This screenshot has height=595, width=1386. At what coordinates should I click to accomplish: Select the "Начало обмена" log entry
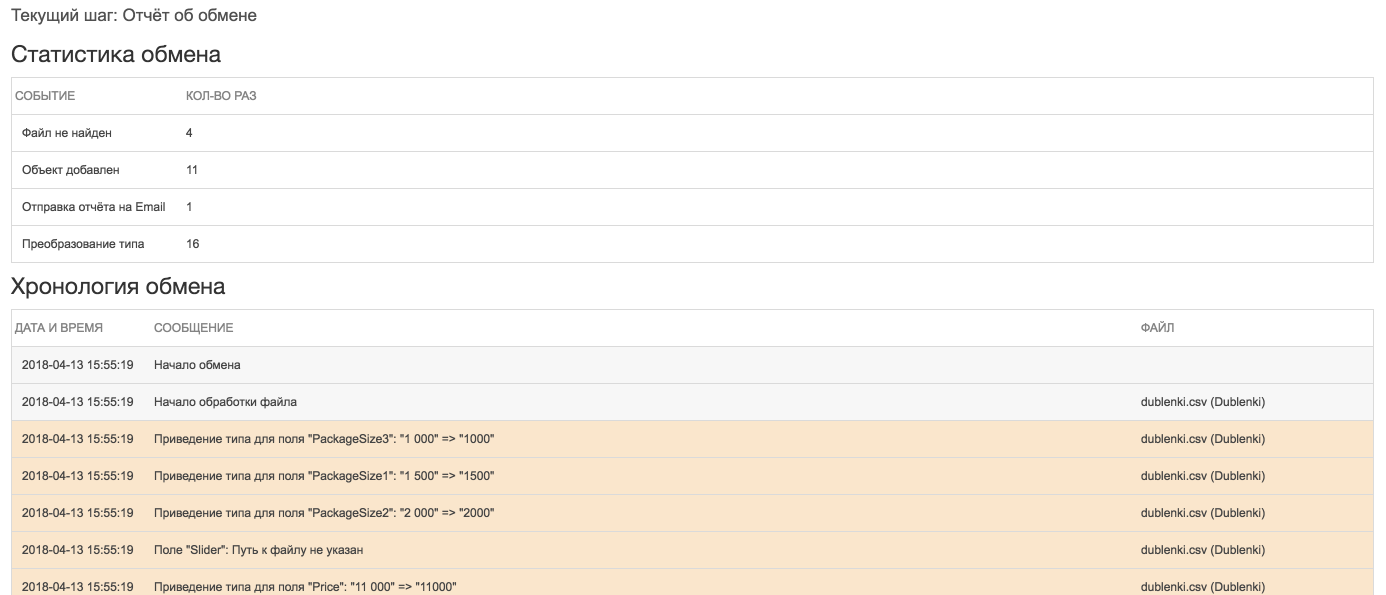197,365
